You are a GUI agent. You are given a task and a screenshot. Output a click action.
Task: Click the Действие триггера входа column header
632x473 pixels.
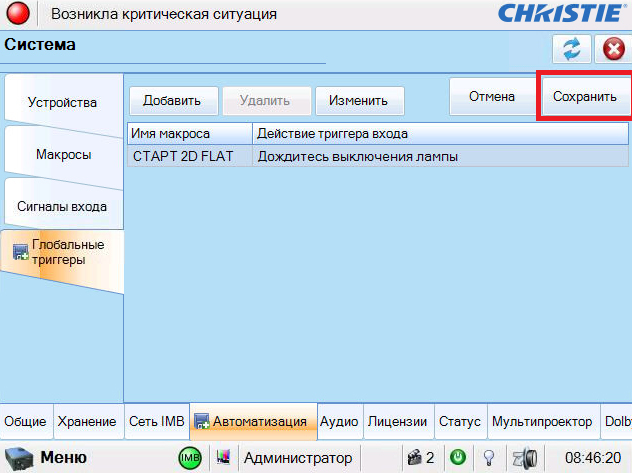[x=440, y=134]
